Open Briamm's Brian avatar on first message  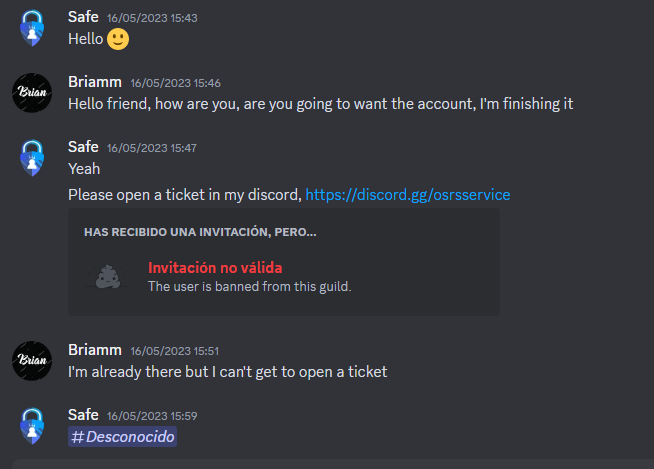click(x=32, y=93)
